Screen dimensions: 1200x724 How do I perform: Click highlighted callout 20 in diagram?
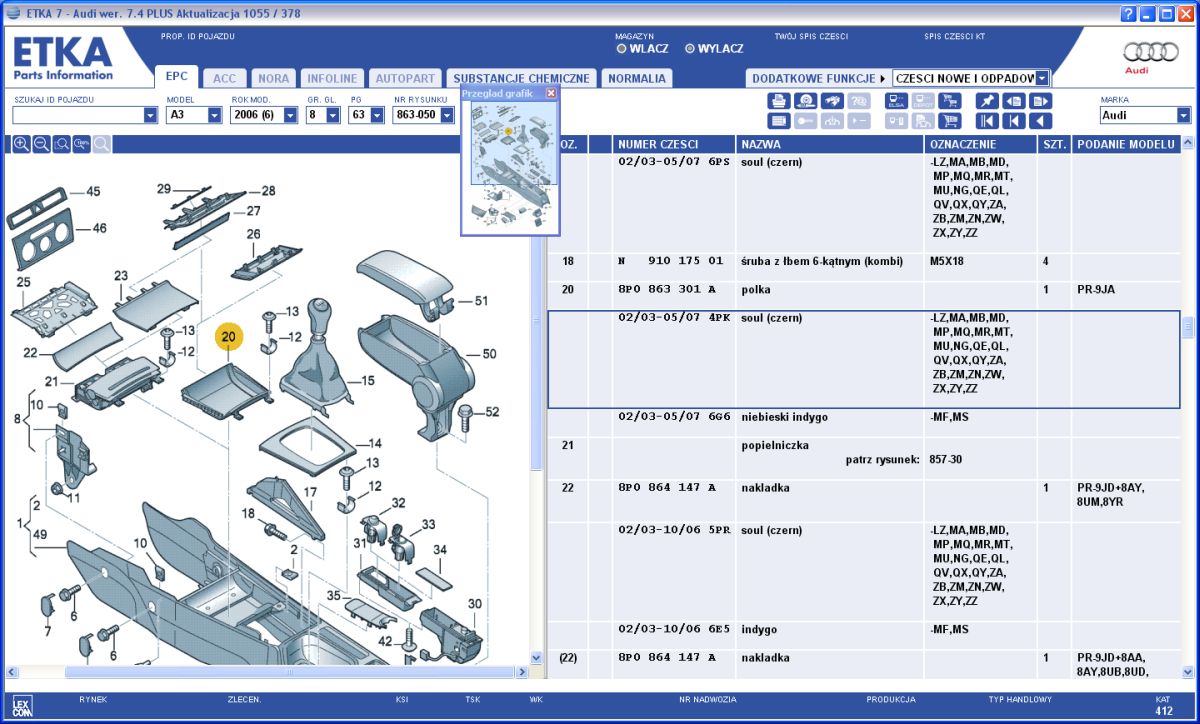pos(228,338)
